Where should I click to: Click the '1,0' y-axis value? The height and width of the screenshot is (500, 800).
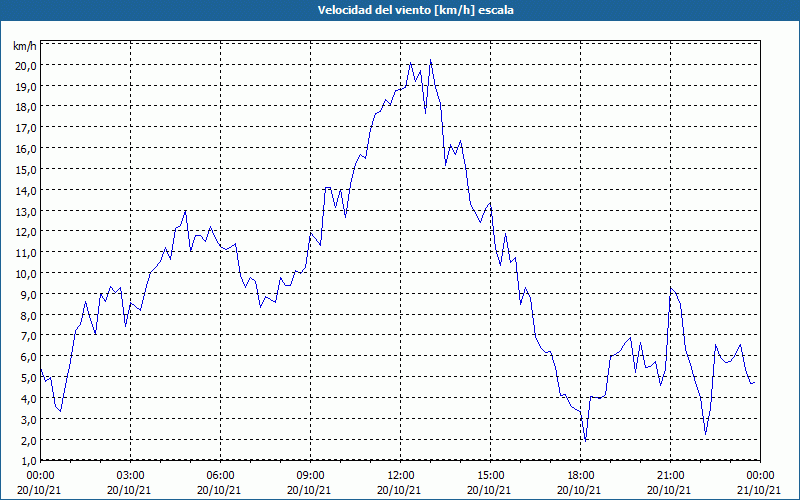[x=29, y=461]
